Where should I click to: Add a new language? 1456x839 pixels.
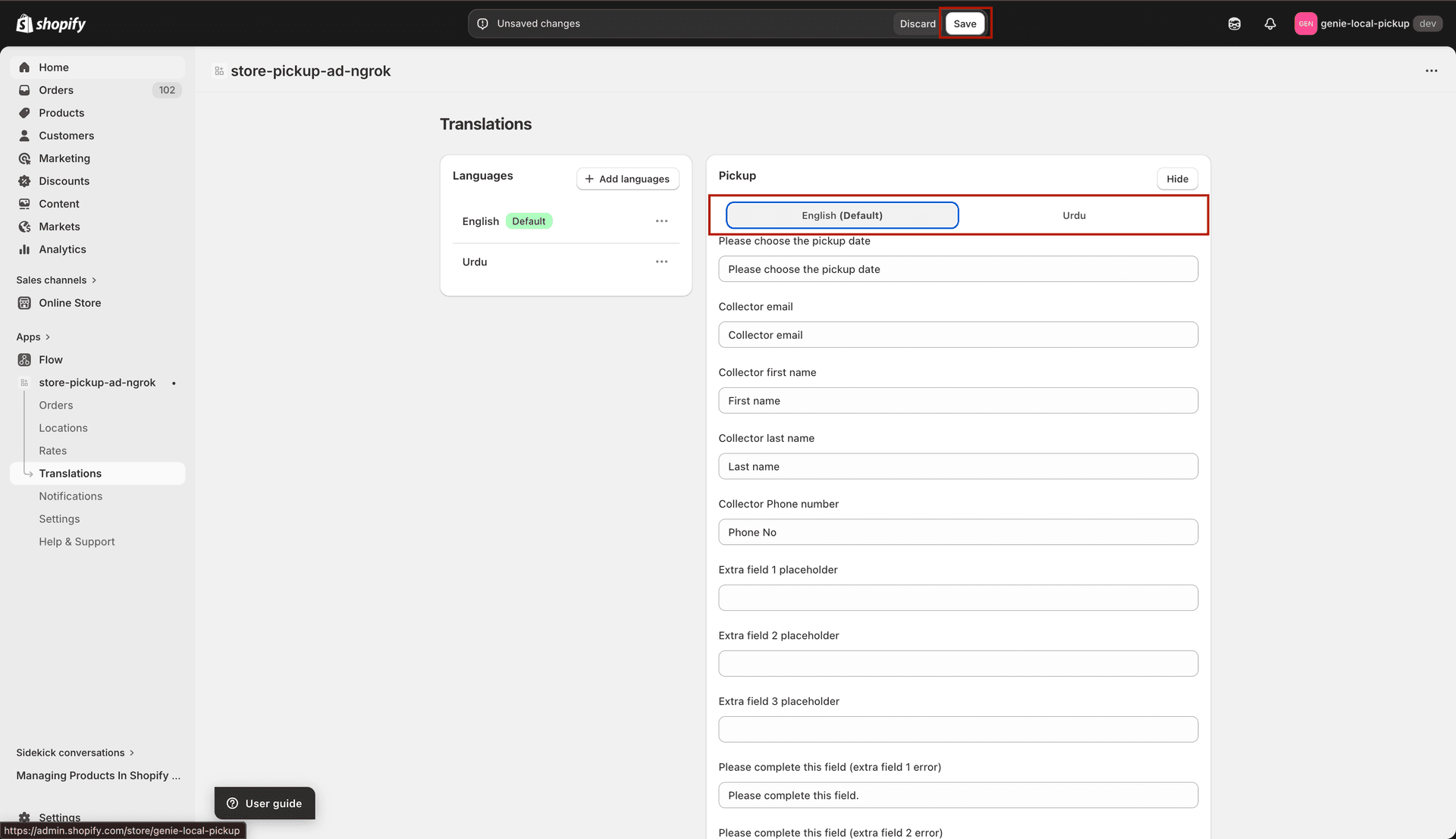click(627, 178)
